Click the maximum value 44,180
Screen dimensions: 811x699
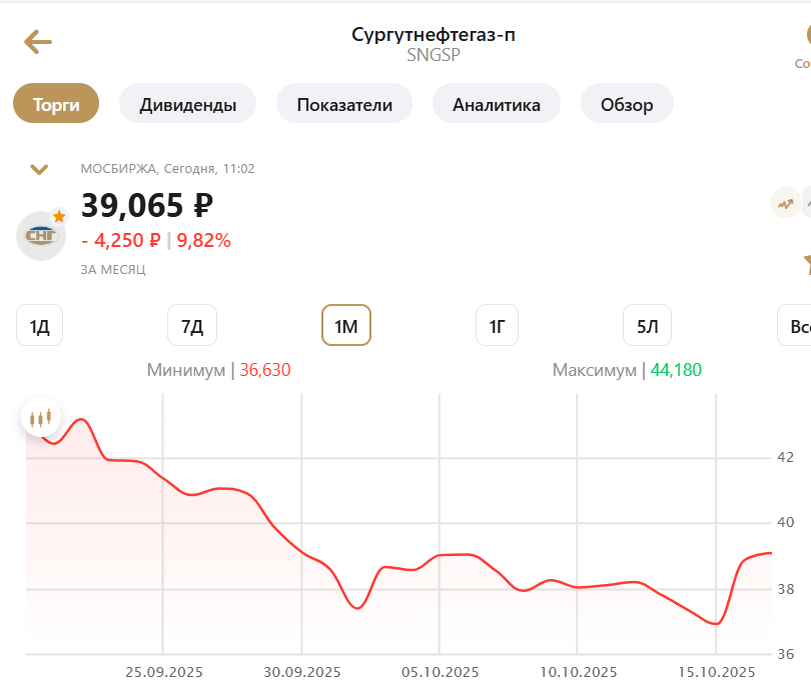676,370
